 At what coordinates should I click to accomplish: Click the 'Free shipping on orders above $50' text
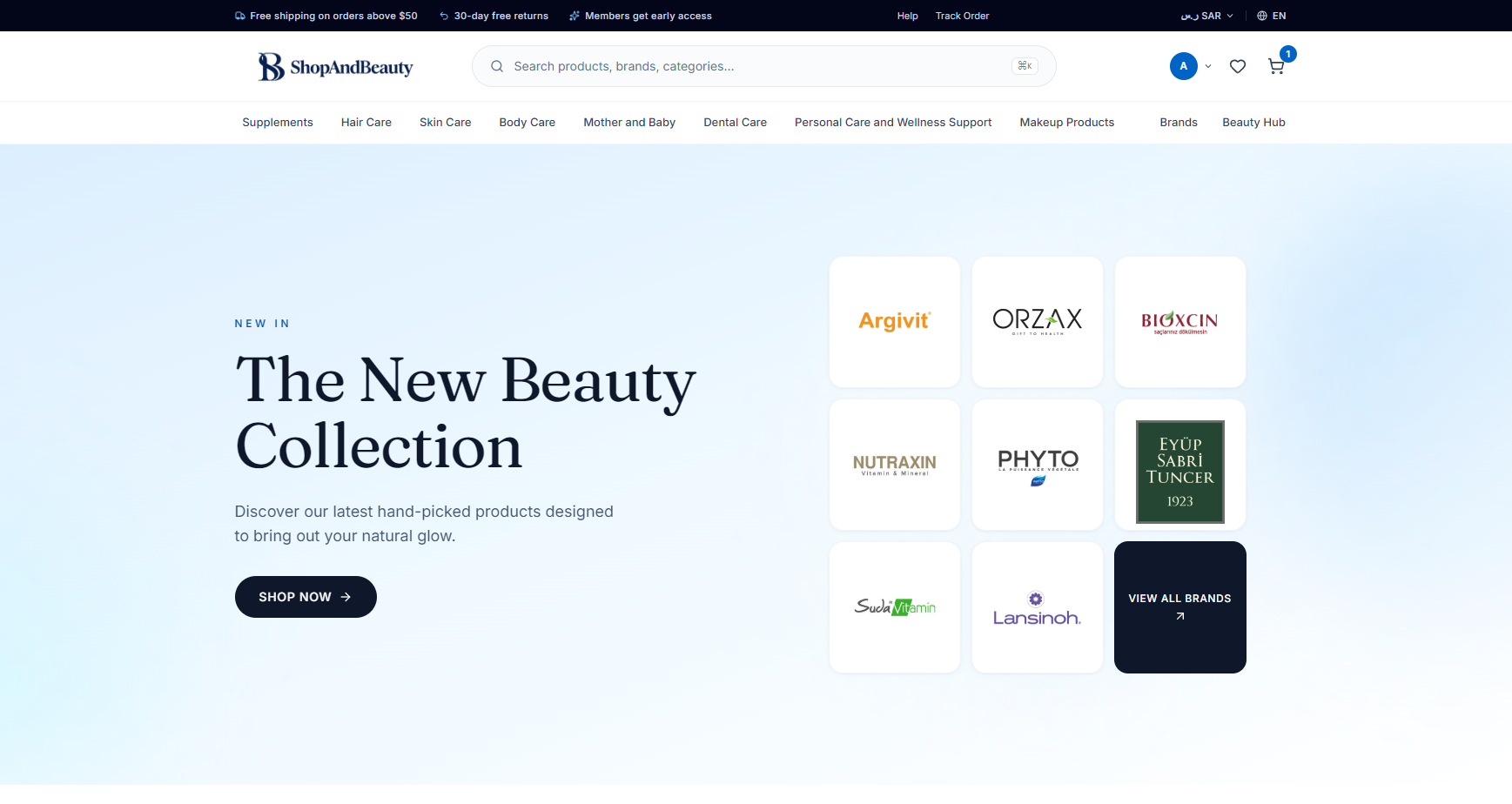333,16
